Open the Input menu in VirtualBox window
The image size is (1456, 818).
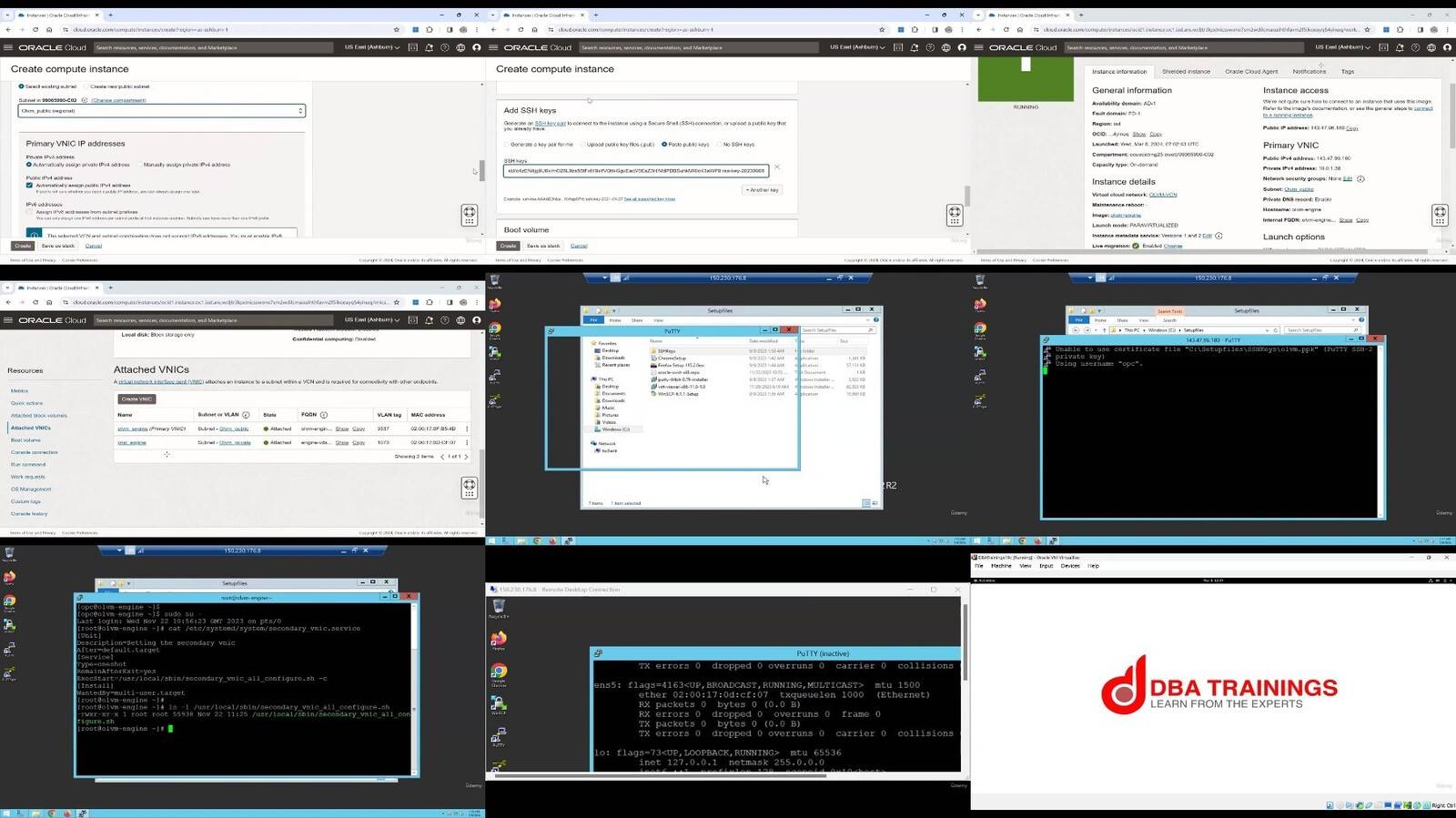(x=1046, y=566)
